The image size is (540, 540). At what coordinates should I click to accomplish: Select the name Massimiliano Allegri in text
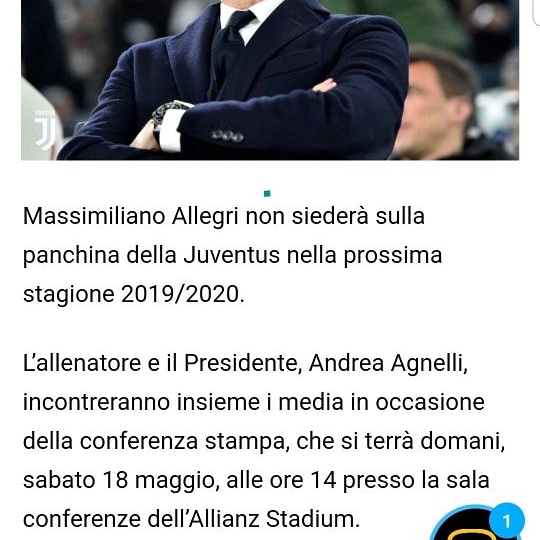coord(131,217)
